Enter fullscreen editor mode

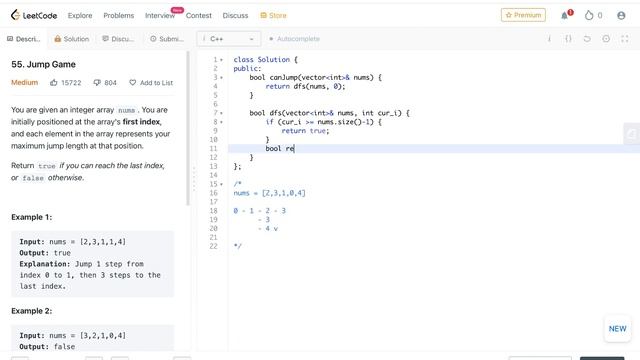pos(625,39)
